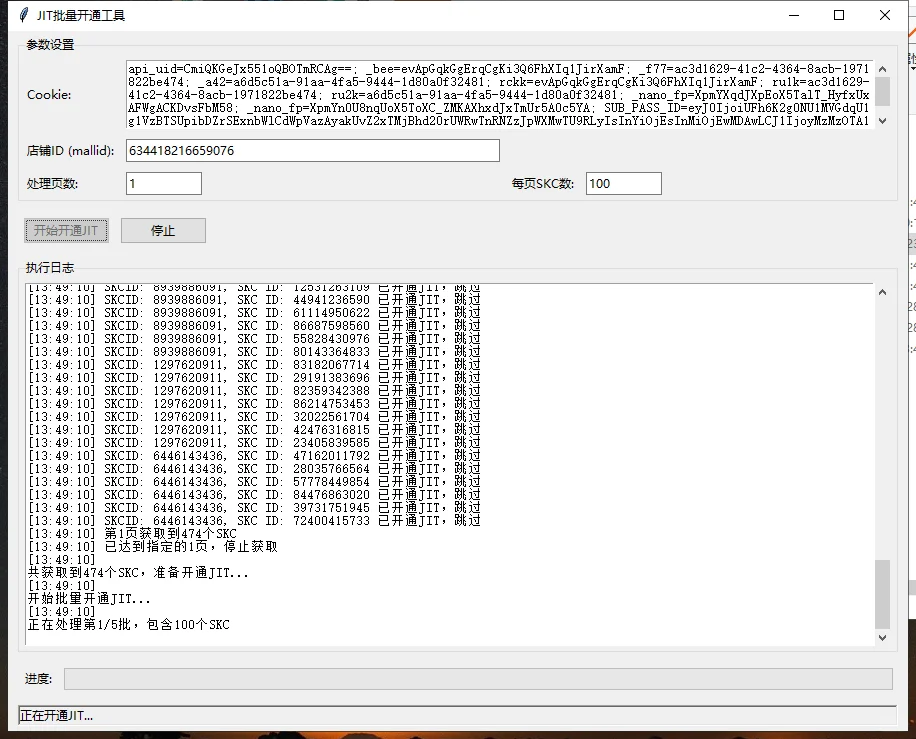The width and height of the screenshot is (916, 739).
Task: Click the maximize icon on the title bar
Action: (x=839, y=15)
